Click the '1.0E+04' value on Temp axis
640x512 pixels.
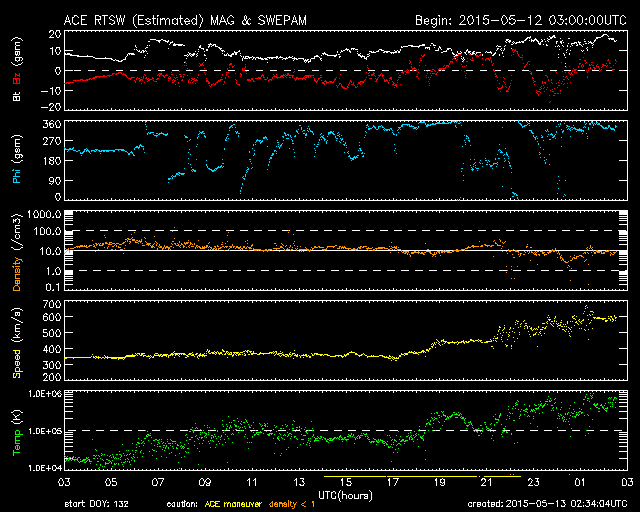pos(45,468)
